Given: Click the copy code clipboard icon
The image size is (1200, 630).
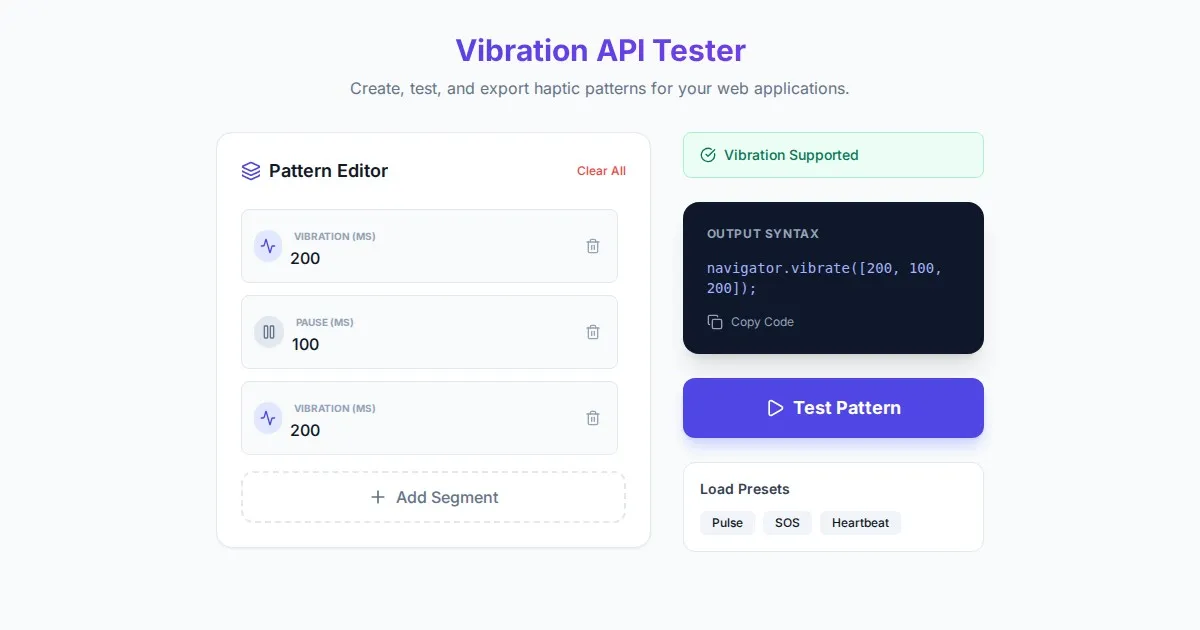Looking at the screenshot, I should coord(715,322).
